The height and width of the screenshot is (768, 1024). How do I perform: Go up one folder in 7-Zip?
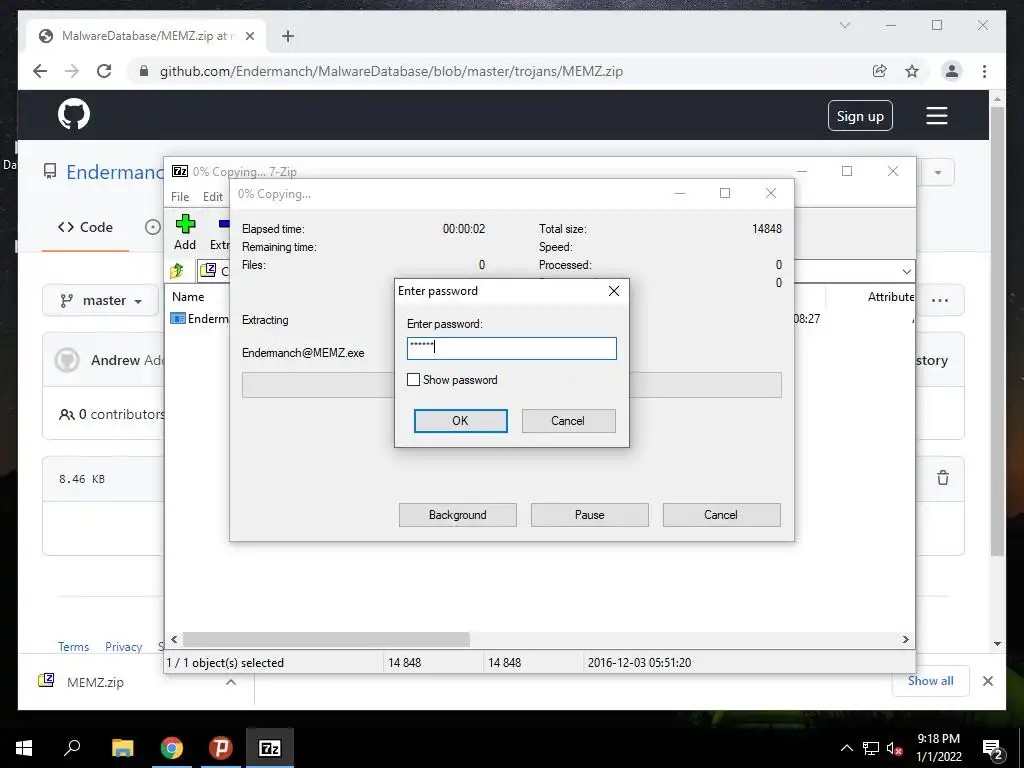click(x=177, y=270)
